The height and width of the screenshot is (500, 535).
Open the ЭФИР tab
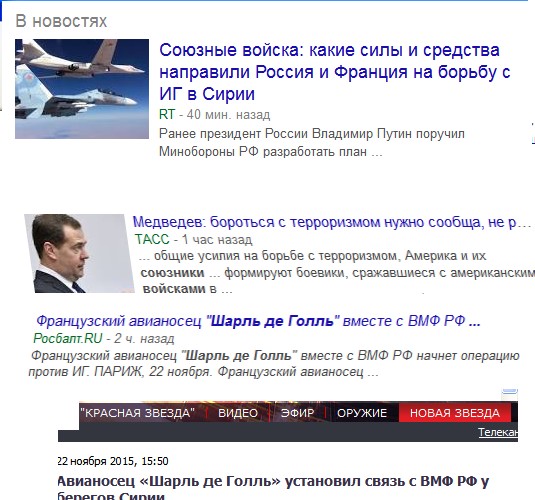point(297,413)
